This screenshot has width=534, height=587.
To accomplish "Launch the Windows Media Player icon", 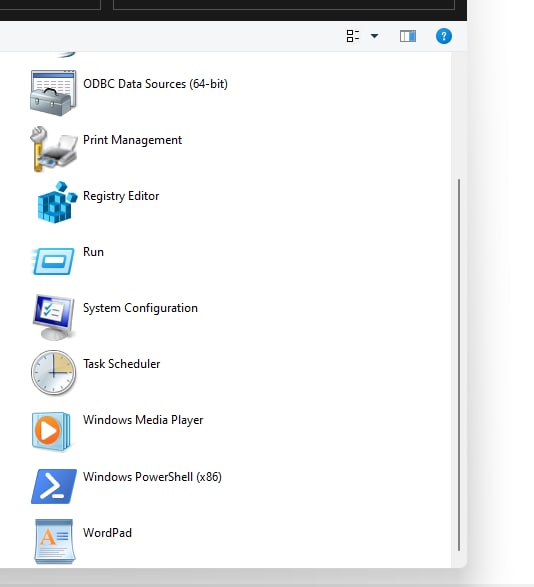I will [x=51, y=431].
